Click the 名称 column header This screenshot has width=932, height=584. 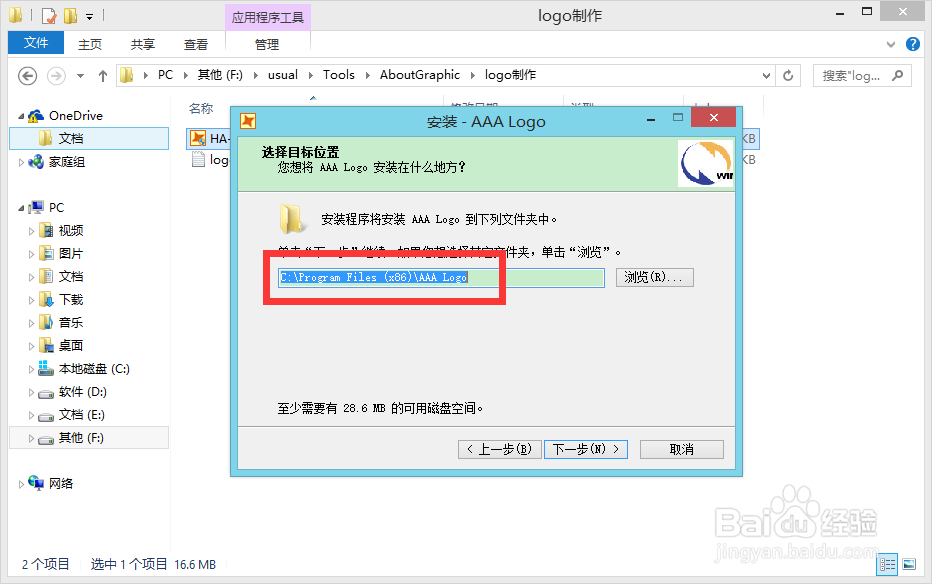tap(201, 109)
